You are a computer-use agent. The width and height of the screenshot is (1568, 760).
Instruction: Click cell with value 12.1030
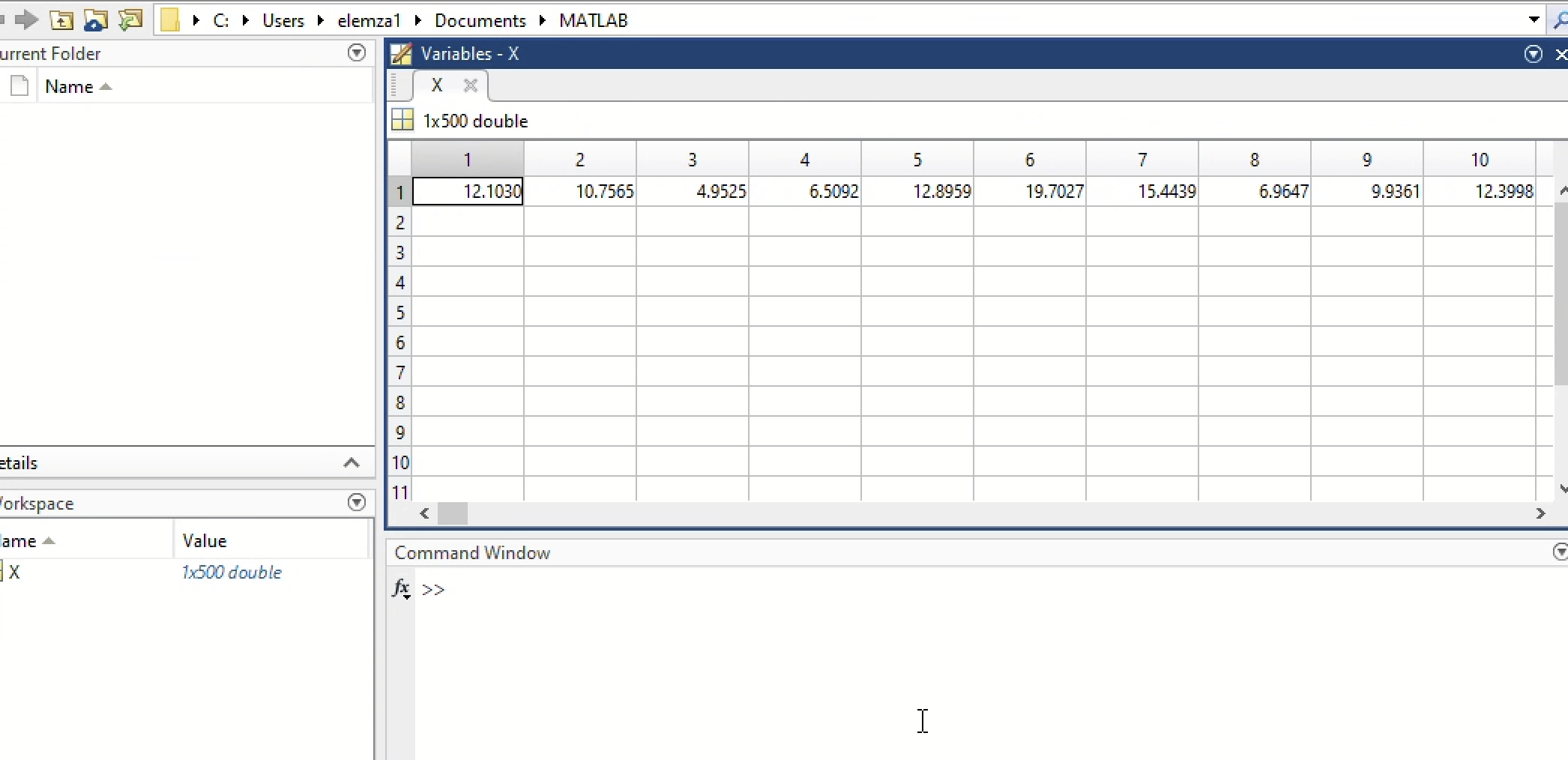point(468,192)
